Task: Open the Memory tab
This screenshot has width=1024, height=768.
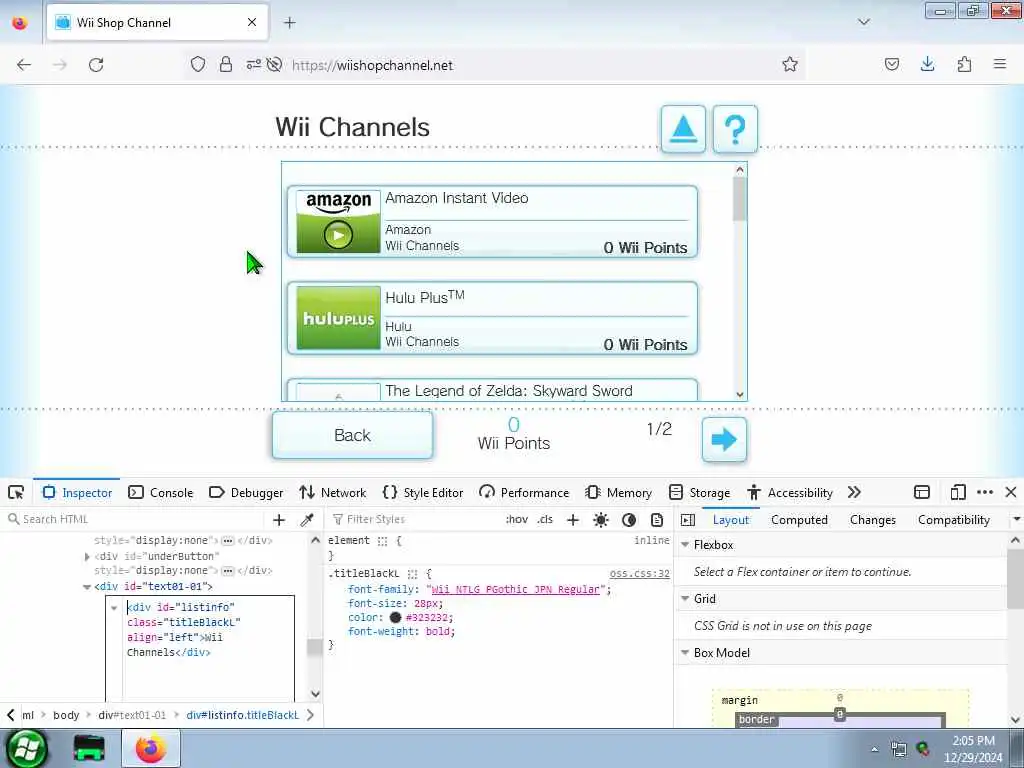Action: coord(618,492)
